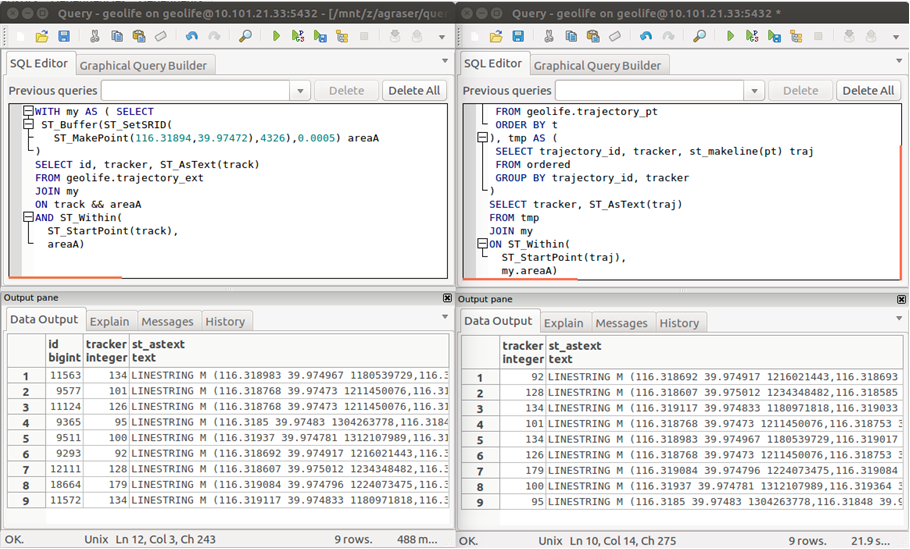Open the Messages tab in right output pane
Screen dimensions: 910x549
tap(622, 323)
